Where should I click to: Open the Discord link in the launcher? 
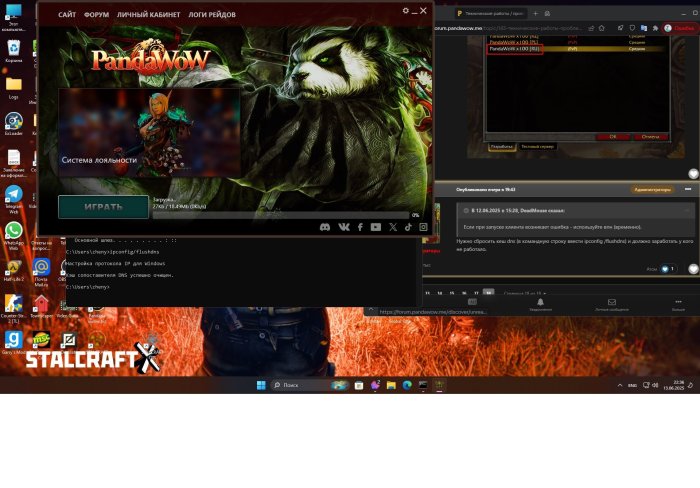(x=325, y=227)
